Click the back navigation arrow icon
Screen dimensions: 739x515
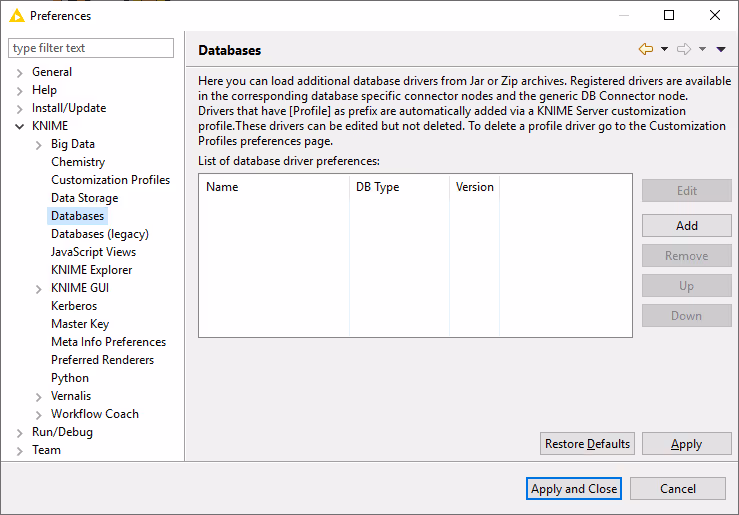tap(645, 49)
